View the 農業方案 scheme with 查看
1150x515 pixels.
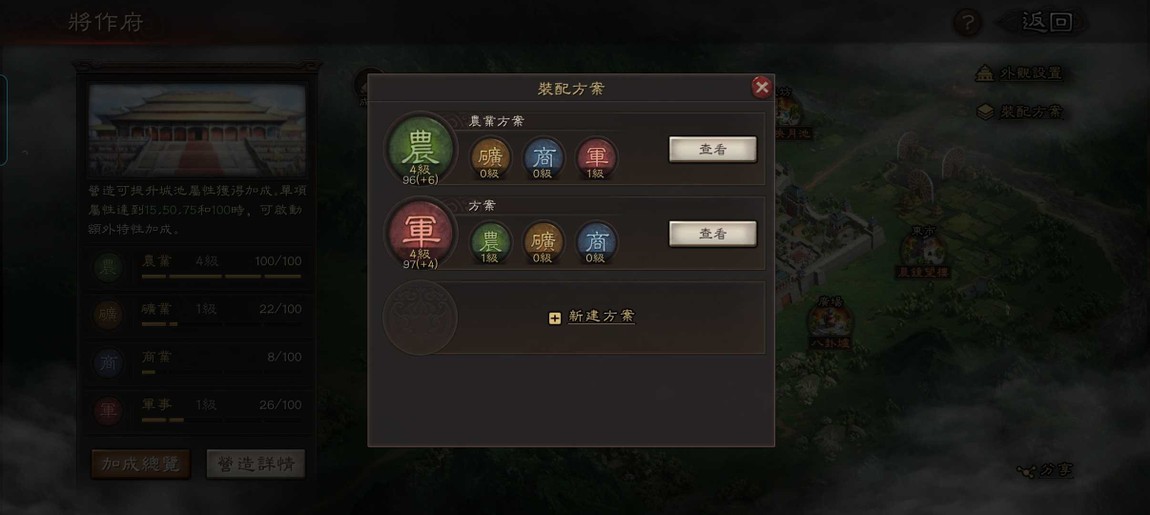(712, 149)
